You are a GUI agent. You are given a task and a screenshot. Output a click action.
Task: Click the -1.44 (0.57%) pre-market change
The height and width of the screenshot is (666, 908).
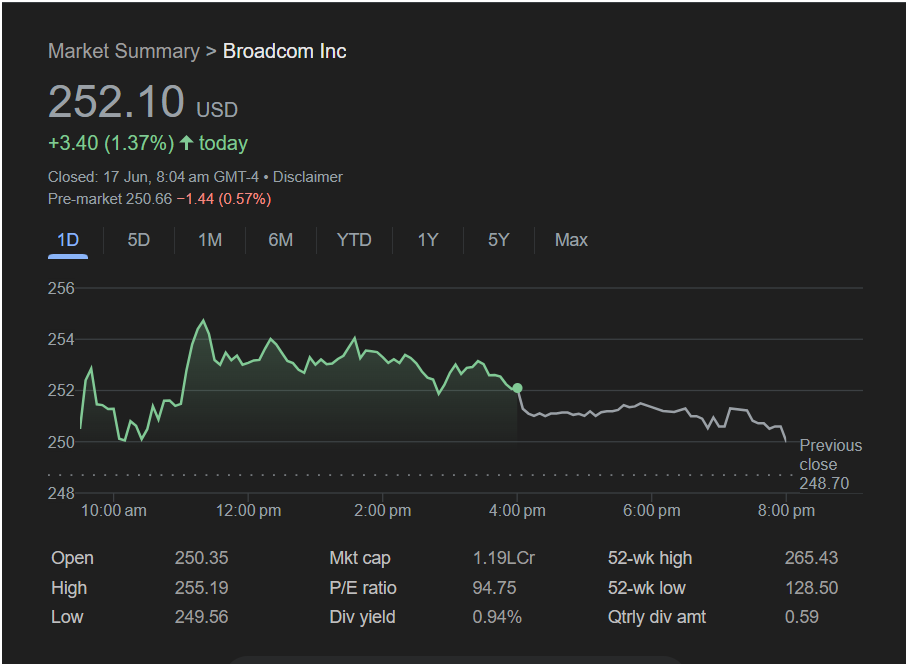click(x=224, y=199)
